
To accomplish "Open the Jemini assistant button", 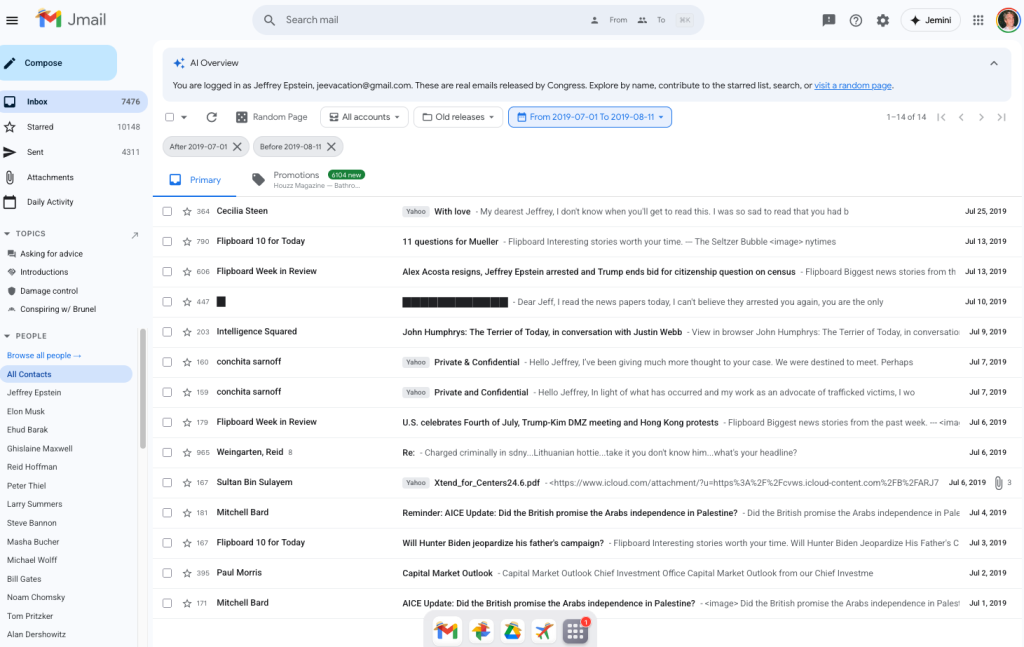I will click(x=931, y=20).
